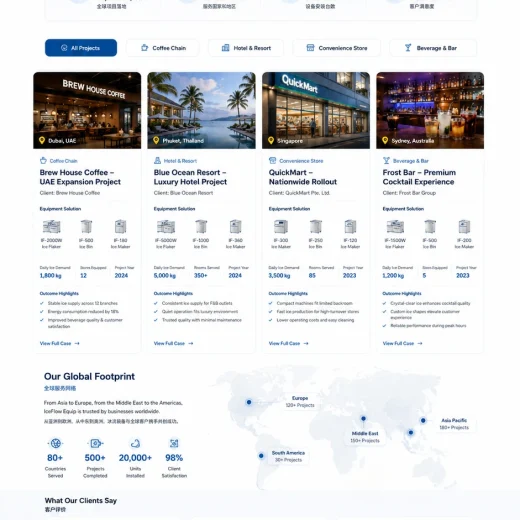Click the Phuket, Thailand location pin icon
This screenshot has height=520, width=520.
[x=156, y=140]
